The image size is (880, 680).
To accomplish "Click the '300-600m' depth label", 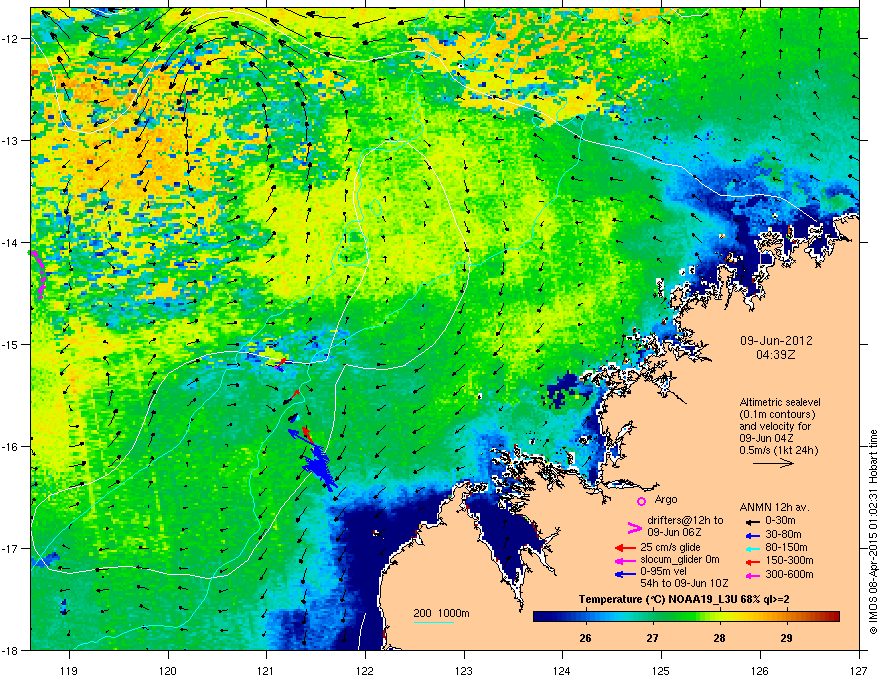I will pos(789,574).
